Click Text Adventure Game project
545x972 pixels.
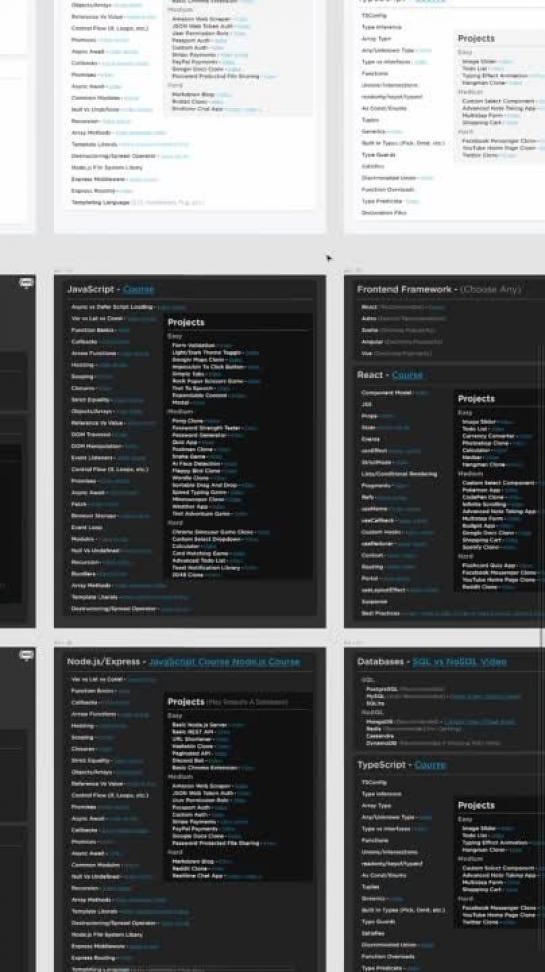202,514
